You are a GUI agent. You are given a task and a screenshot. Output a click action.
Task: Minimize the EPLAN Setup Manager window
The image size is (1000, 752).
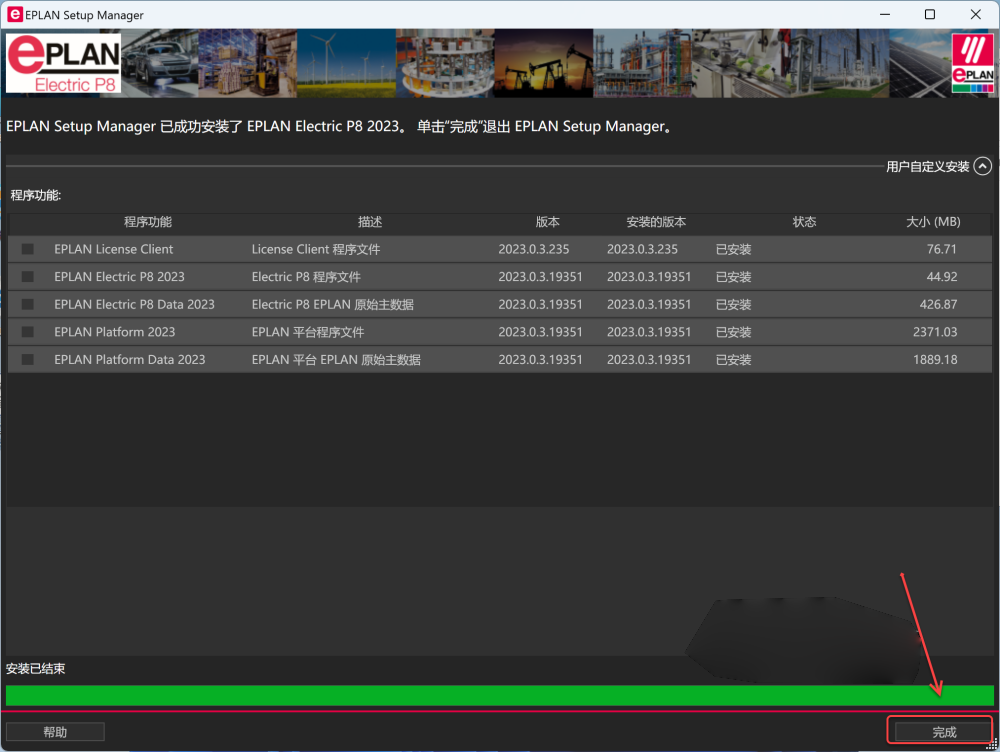click(x=884, y=15)
